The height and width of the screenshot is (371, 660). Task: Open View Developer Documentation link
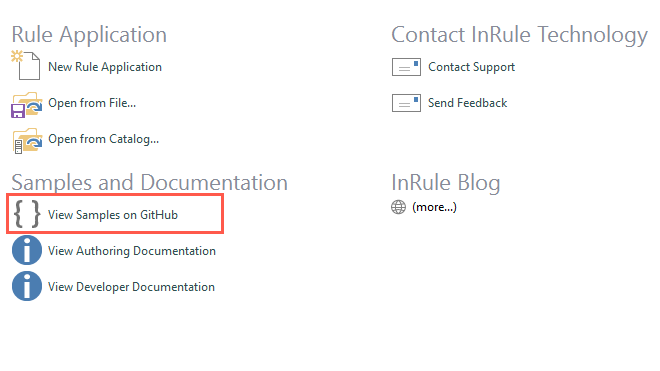click(x=131, y=287)
